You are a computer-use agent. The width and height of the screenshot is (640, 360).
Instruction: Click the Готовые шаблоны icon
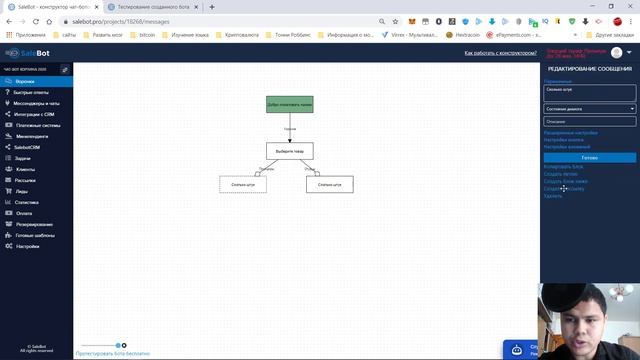point(8,235)
